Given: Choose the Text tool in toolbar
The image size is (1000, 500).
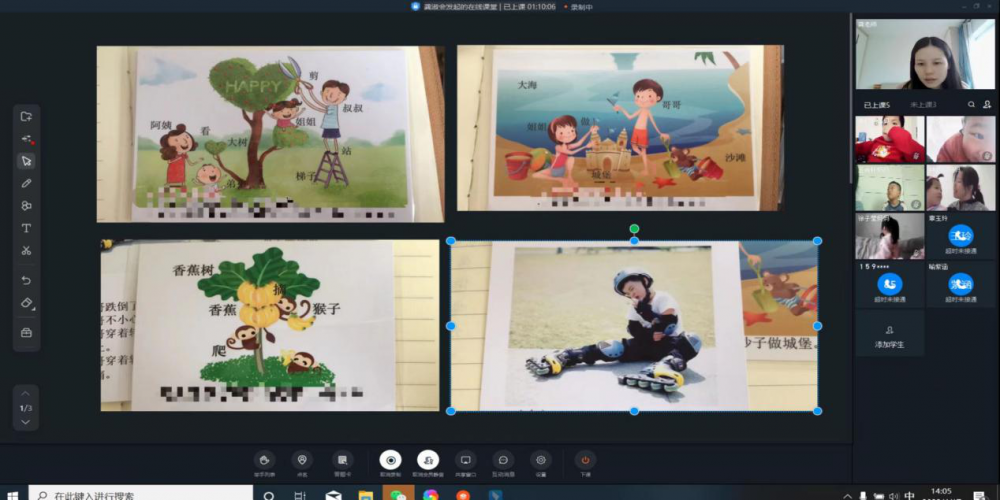Looking at the screenshot, I should tap(26, 228).
